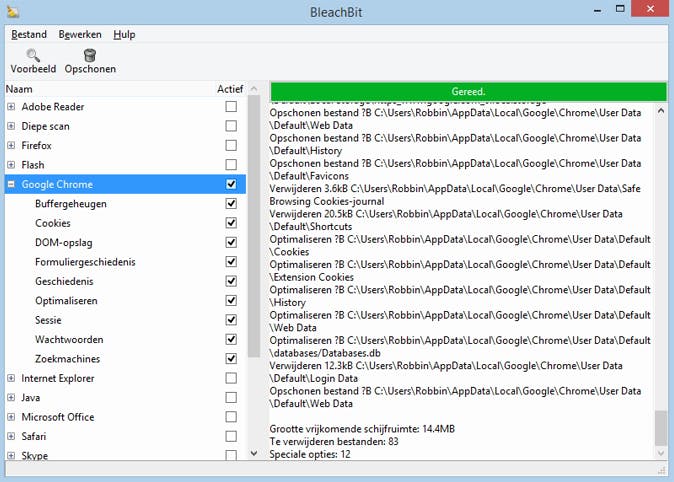Open the Hulp menu
Screen dimensions: 674x482
pyautogui.click(x=124, y=34)
